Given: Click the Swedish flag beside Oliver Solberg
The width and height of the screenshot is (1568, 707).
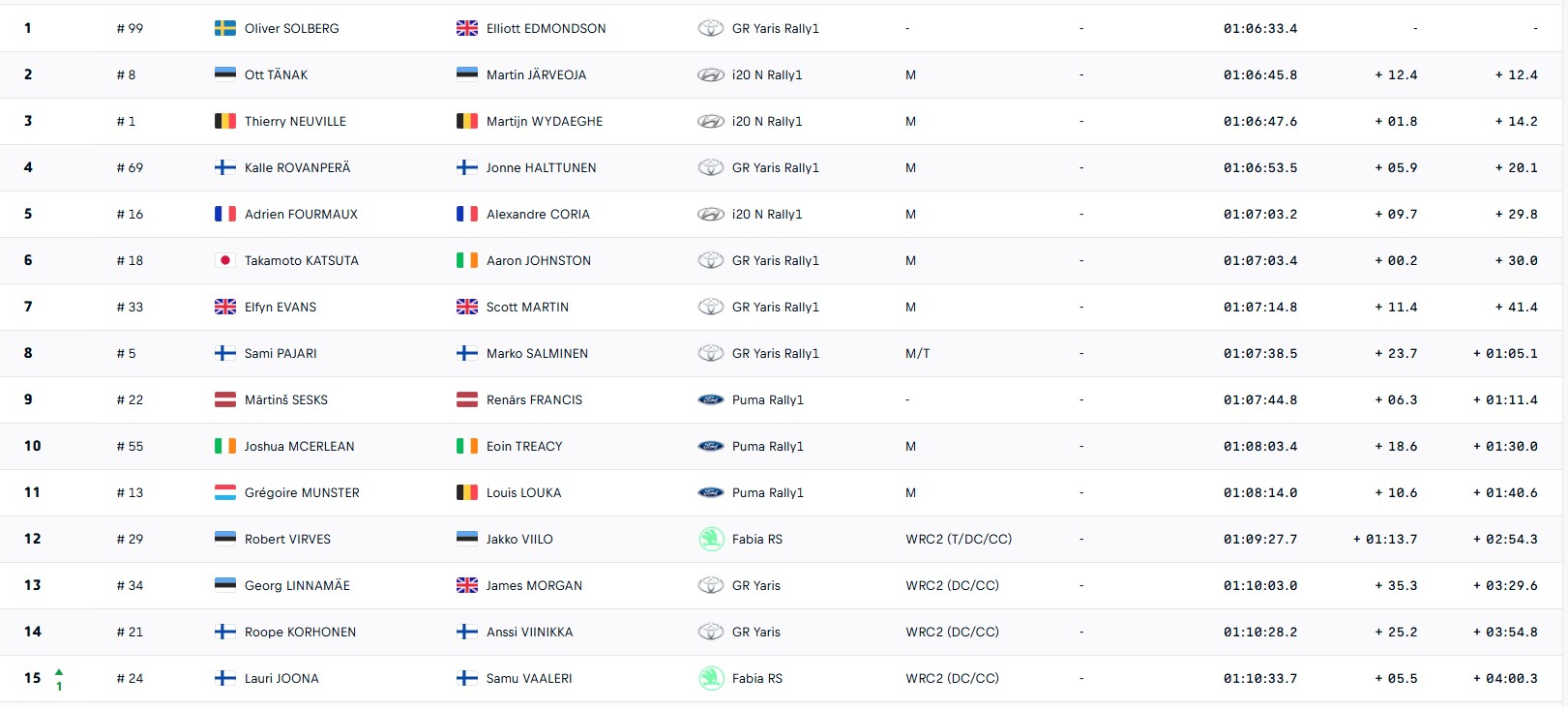Looking at the screenshot, I should 224,28.
